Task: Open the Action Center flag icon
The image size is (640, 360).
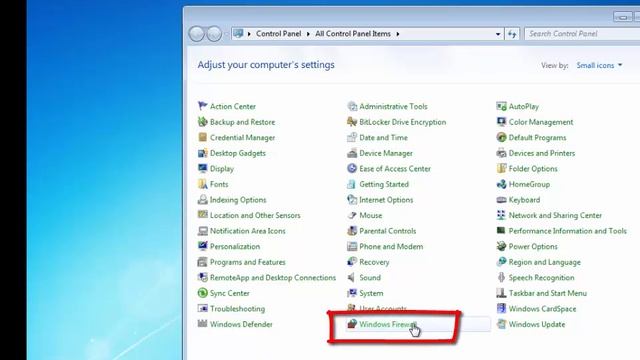Action: [x=202, y=106]
